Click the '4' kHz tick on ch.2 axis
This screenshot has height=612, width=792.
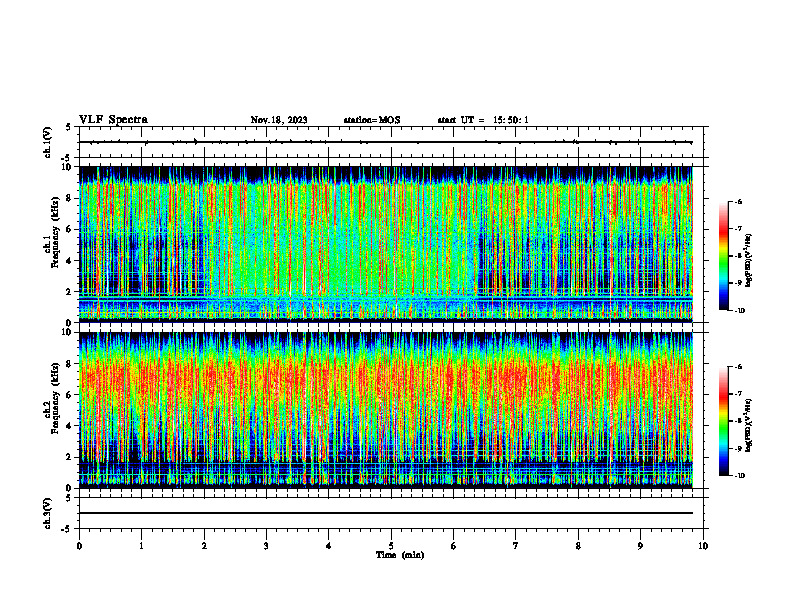pos(69,426)
